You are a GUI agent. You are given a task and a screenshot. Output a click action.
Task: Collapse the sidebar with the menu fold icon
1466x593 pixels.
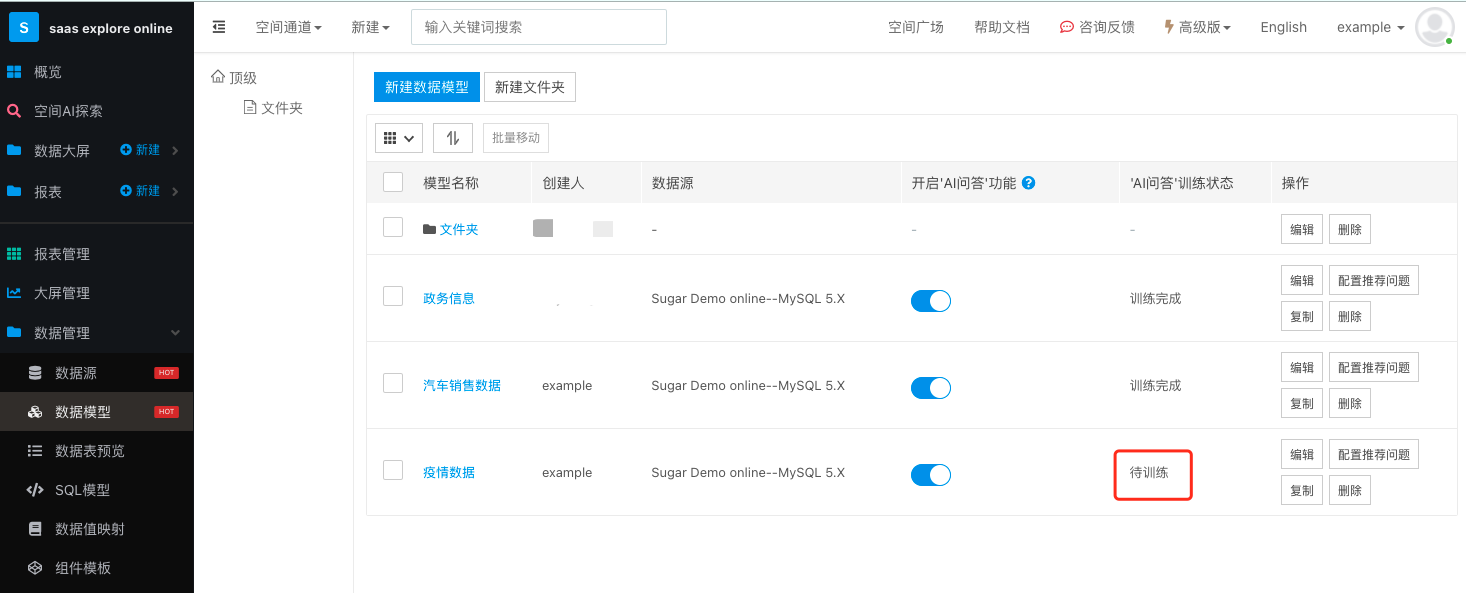coord(219,27)
